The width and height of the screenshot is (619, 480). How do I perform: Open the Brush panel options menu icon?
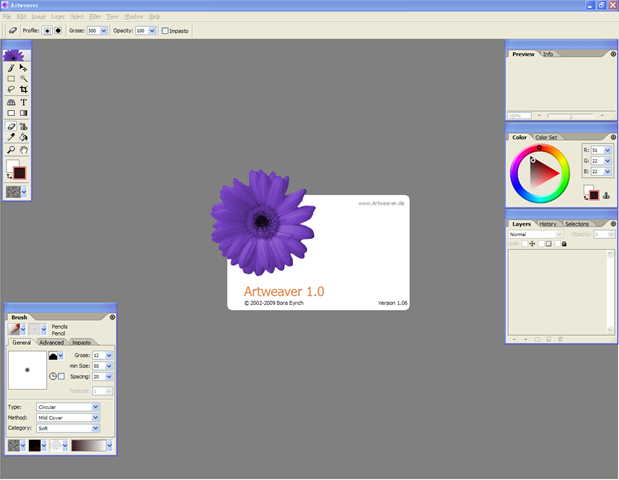(112, 317)
